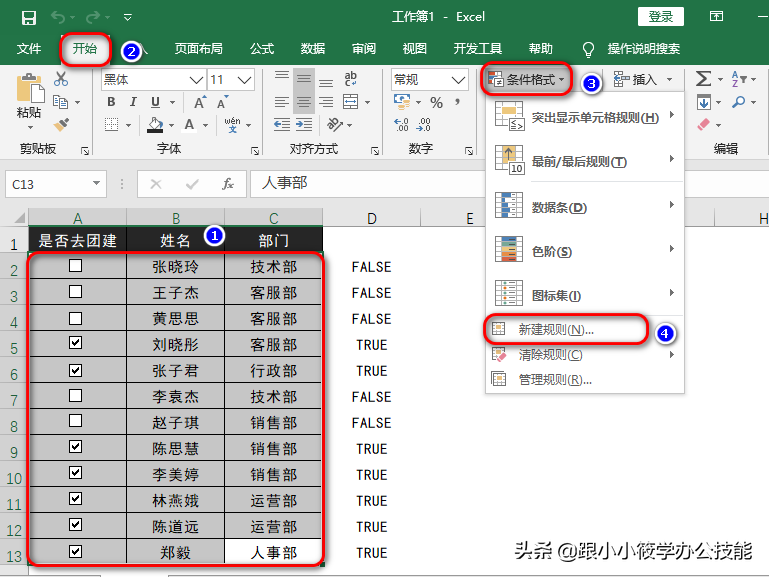Switch to the Data (数据) tab
Viewport: 769px width, 577px height.
[313, 49]
